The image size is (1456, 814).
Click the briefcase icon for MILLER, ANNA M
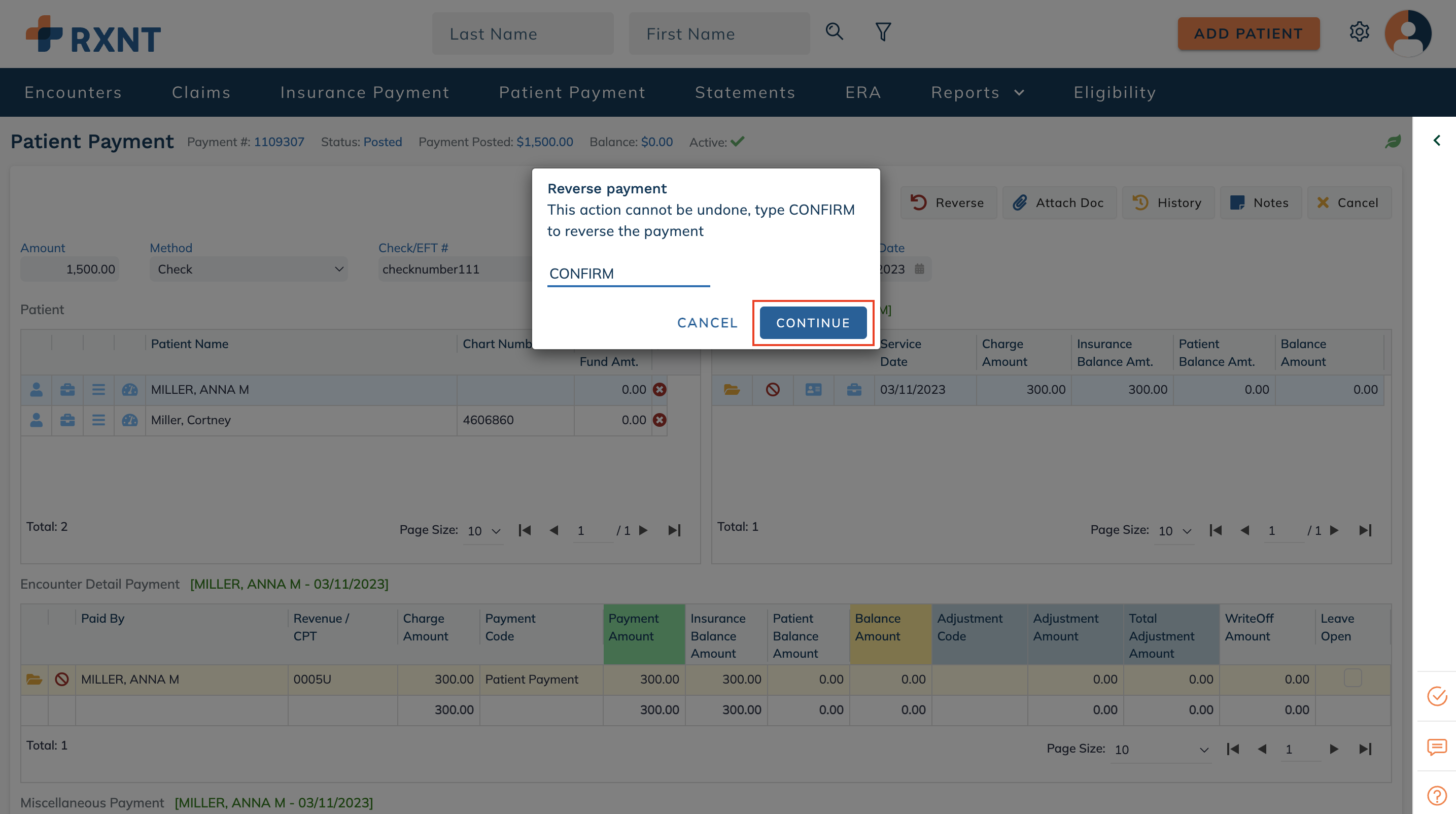coord(67,389)
